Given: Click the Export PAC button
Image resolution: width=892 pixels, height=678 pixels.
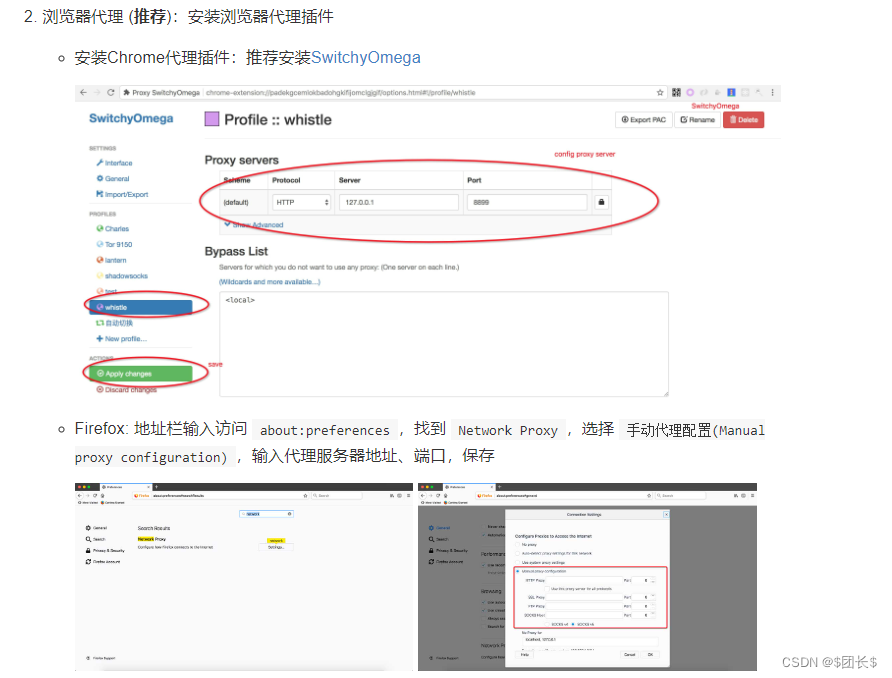Looking at the screenshot, I should [643, 120].
